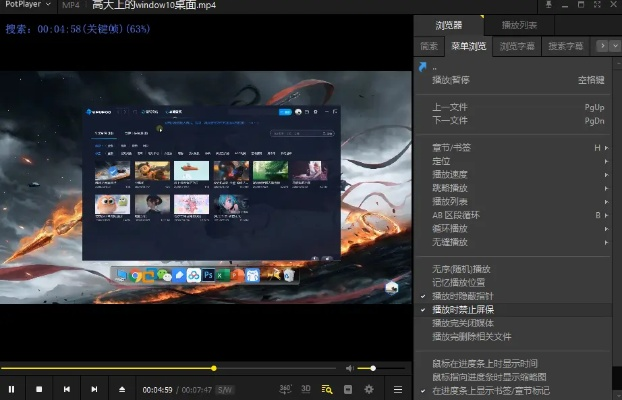Open the hamburger menu icon at bottom
The height and width of the screenshot is (400, 622).
tap(398, 389)
